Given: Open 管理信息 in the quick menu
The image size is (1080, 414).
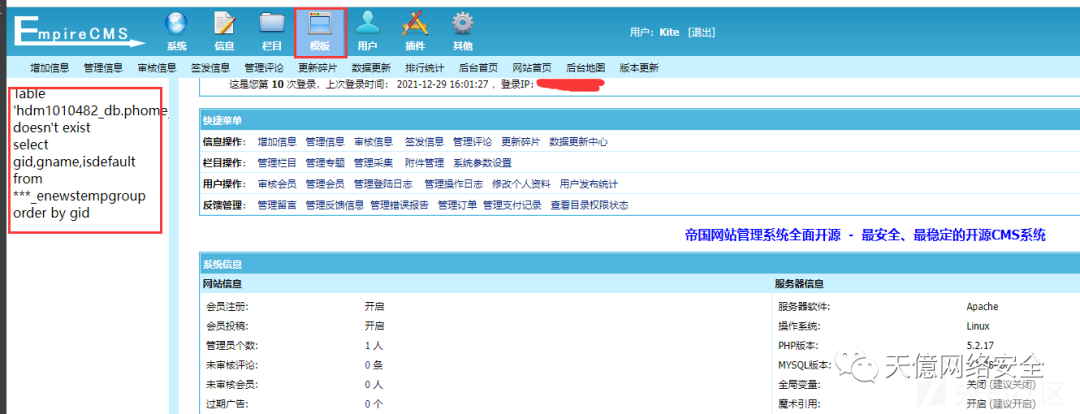Looking at the screenshot, I should (x=325, y=142).
